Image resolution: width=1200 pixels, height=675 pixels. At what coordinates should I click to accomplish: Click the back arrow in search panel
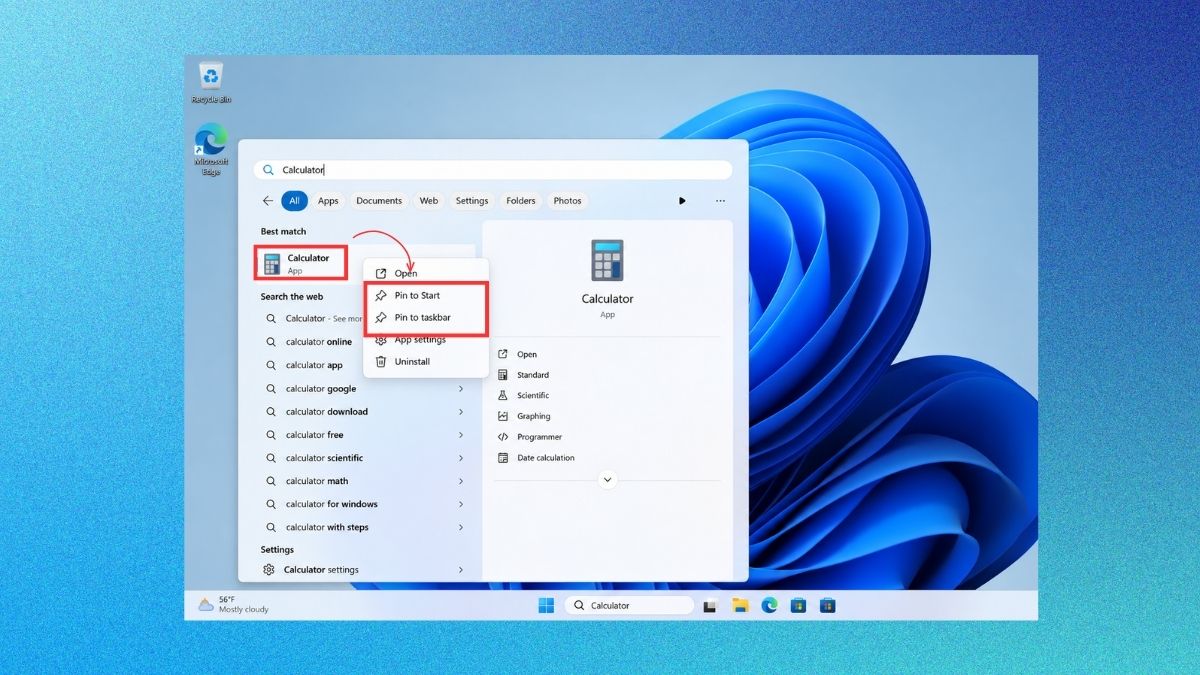(267, 201)
